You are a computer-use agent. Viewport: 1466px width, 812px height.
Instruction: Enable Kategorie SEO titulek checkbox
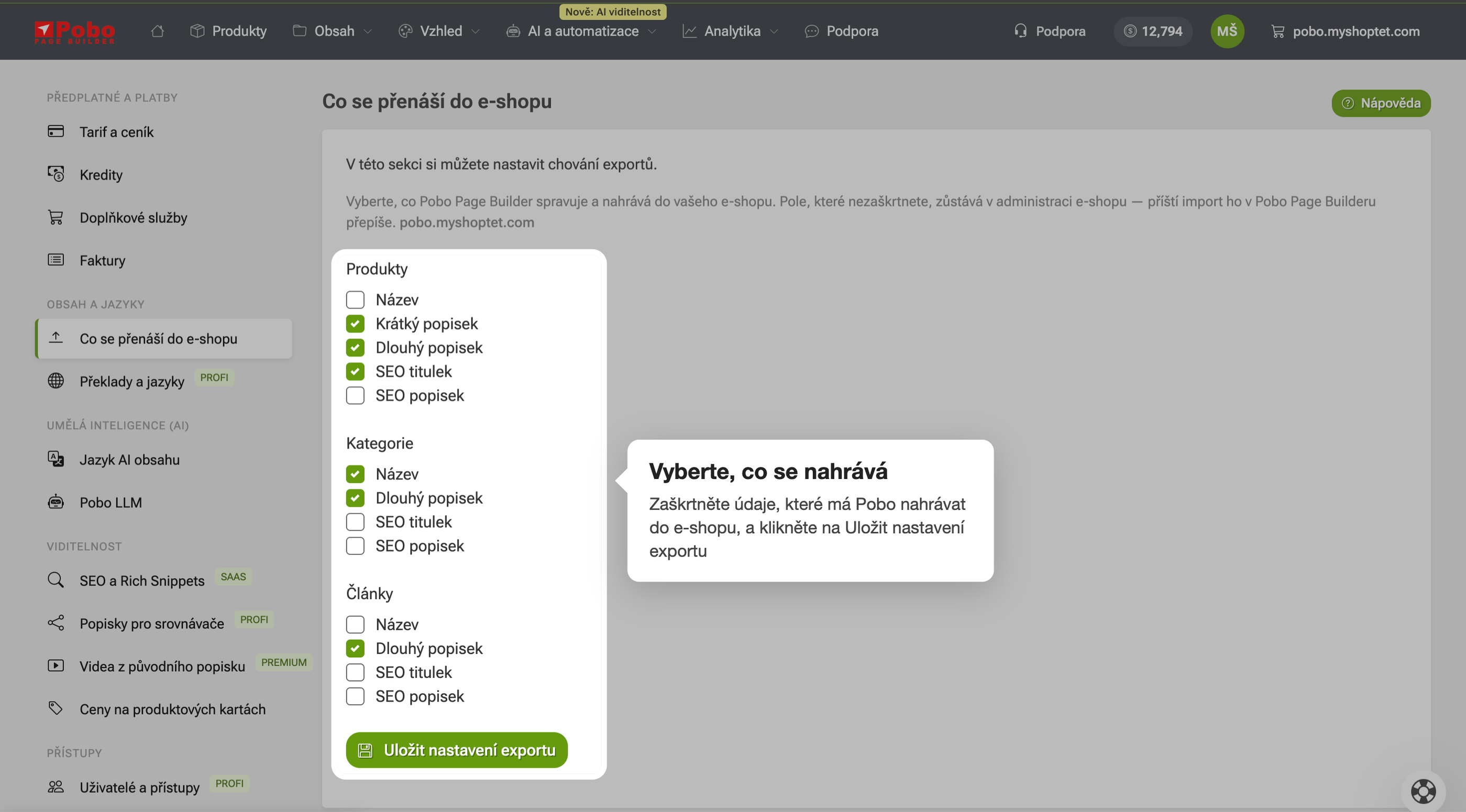(x=355, y=521)
